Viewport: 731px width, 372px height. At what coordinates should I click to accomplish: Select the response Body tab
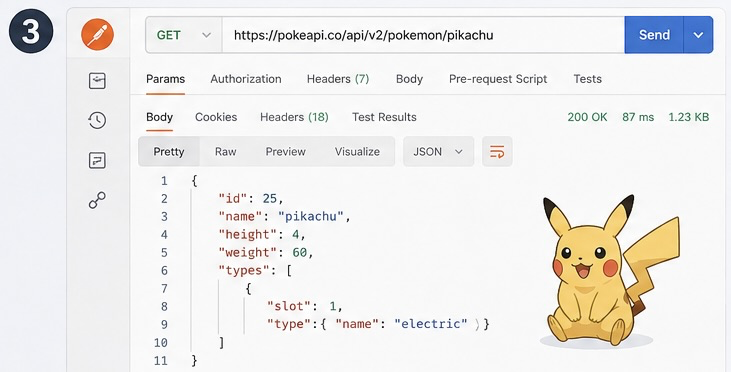pyautogui.click(x=159, y=117)
